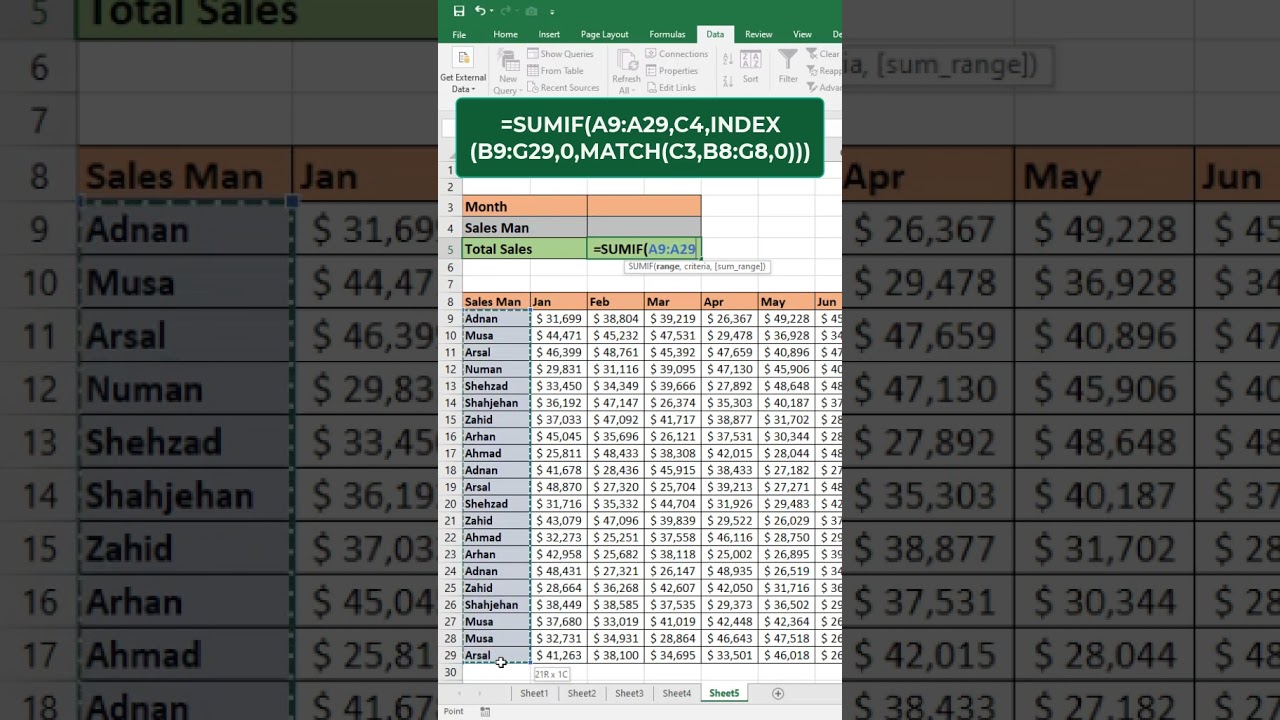Click the 'Mar' column header cell
The height and width of the screenshot is (720, 1280).
(673, 301)
